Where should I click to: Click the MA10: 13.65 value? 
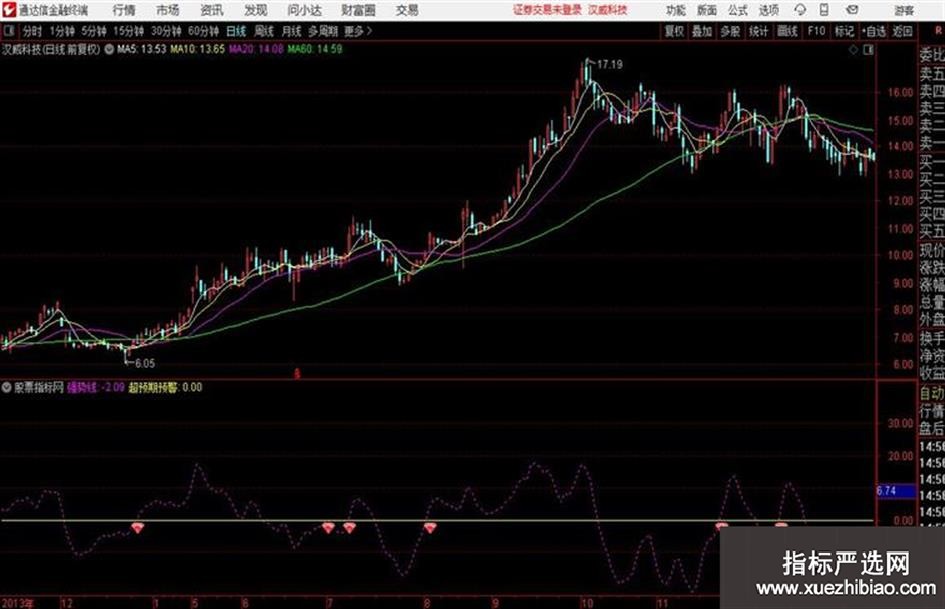coord(197,49)
